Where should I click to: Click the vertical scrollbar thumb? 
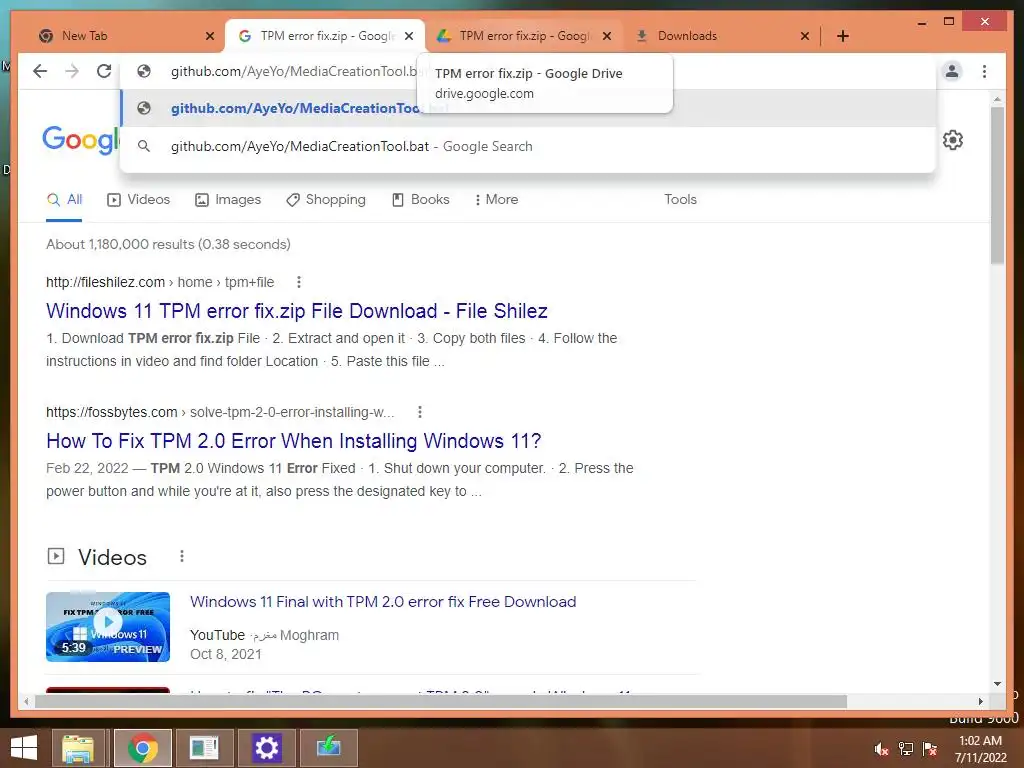pos(997,185)
